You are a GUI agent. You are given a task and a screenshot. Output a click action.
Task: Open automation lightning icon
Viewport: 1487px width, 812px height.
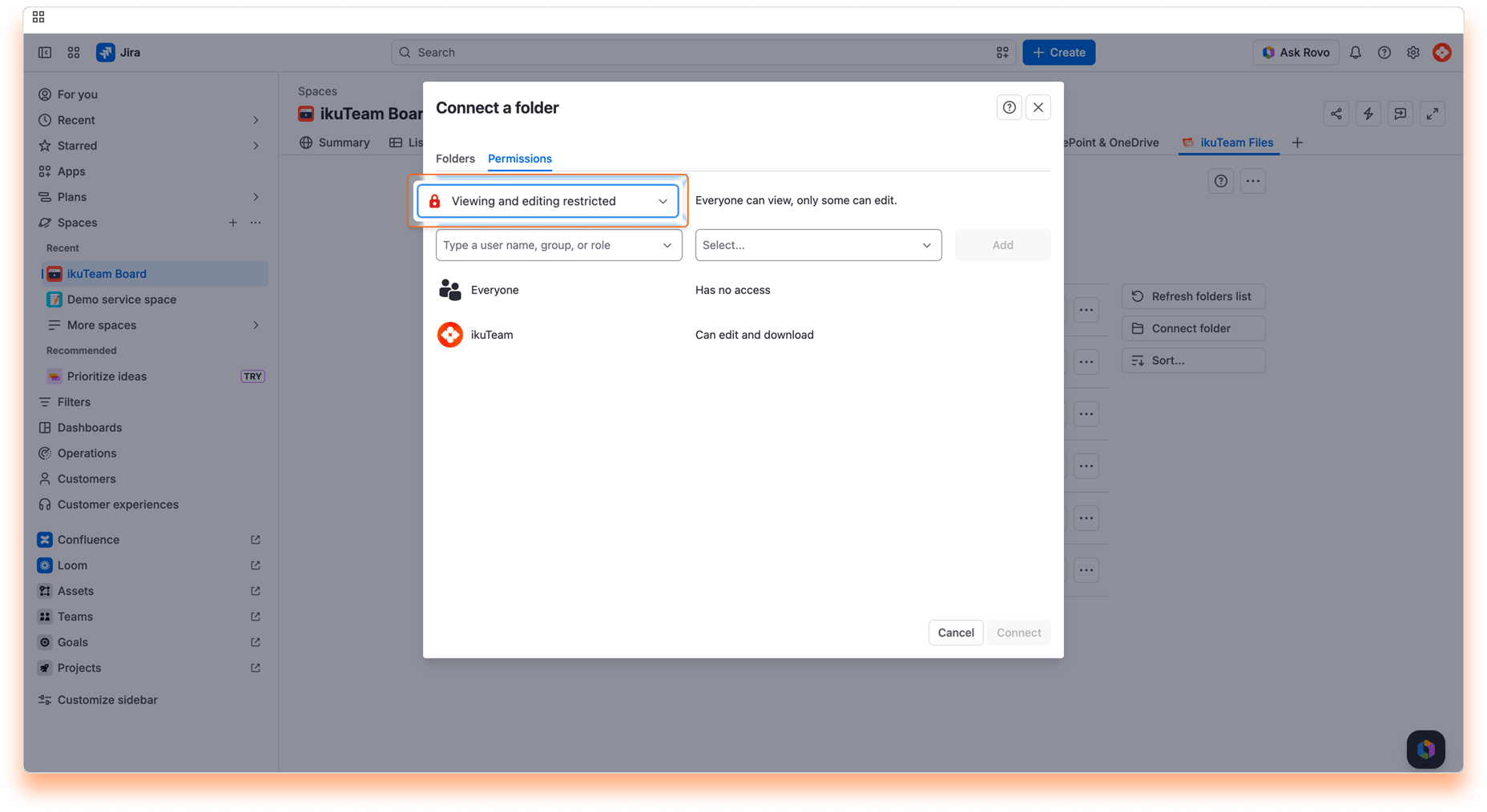(x=1368, y=114)
